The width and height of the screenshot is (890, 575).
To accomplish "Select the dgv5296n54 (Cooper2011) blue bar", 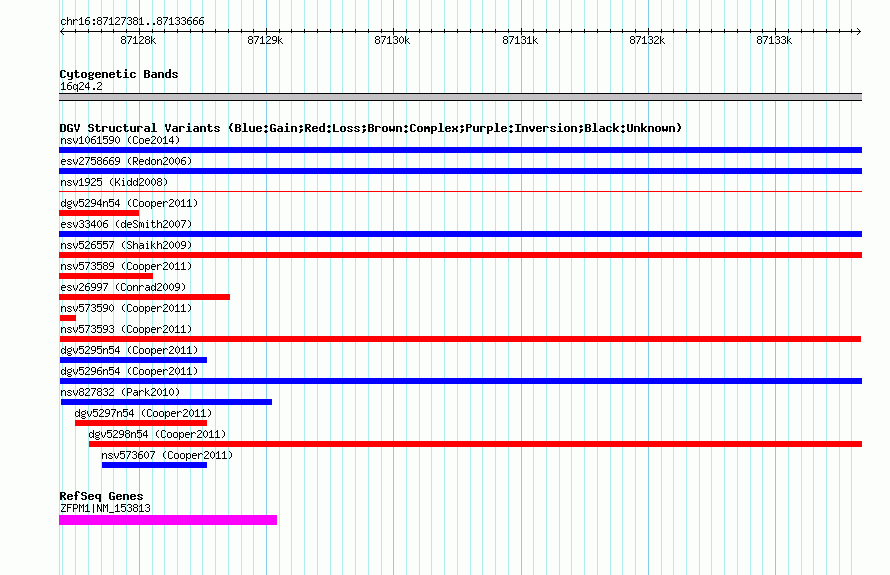I will pos(460,381).
